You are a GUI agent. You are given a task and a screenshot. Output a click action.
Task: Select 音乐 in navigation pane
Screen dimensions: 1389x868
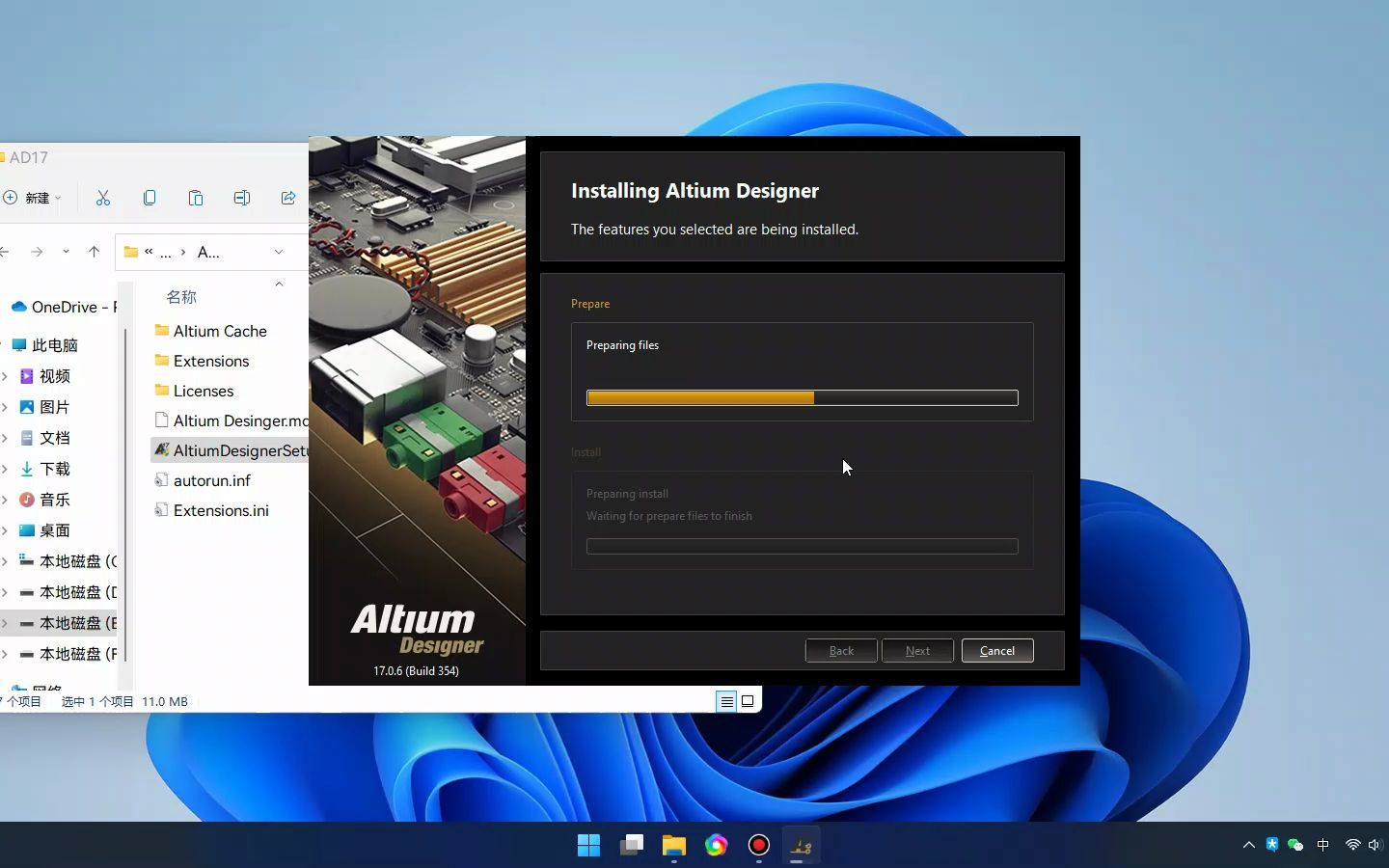[44, 500]
